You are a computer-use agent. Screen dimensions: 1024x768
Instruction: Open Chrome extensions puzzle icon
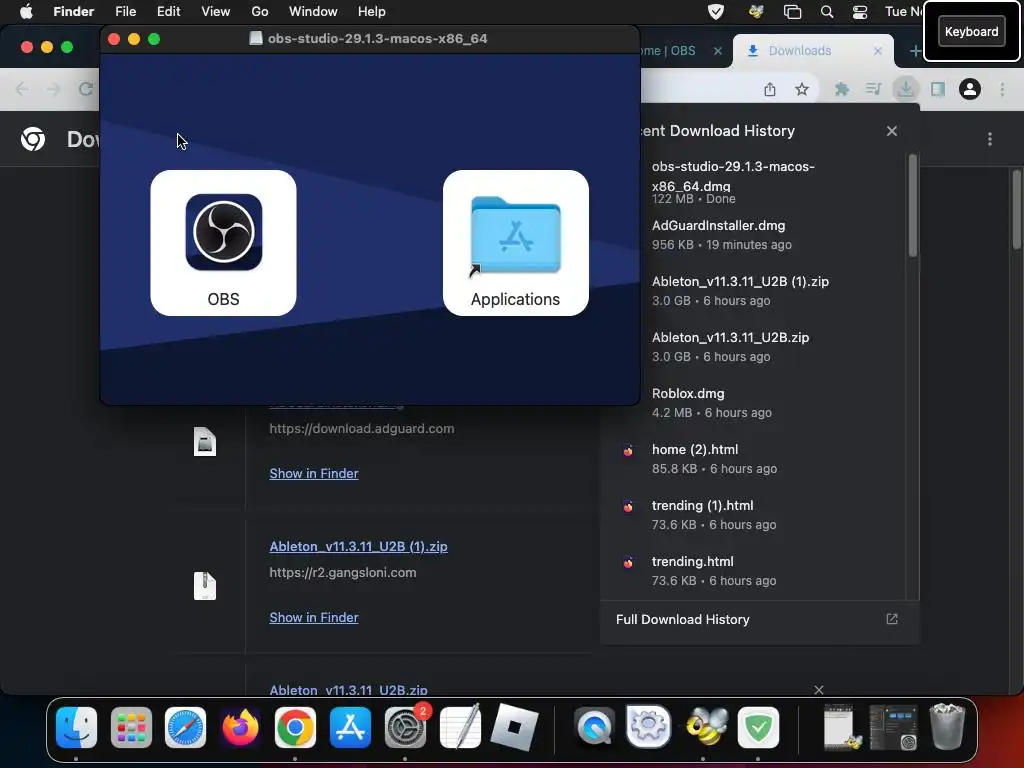[842, 89]
